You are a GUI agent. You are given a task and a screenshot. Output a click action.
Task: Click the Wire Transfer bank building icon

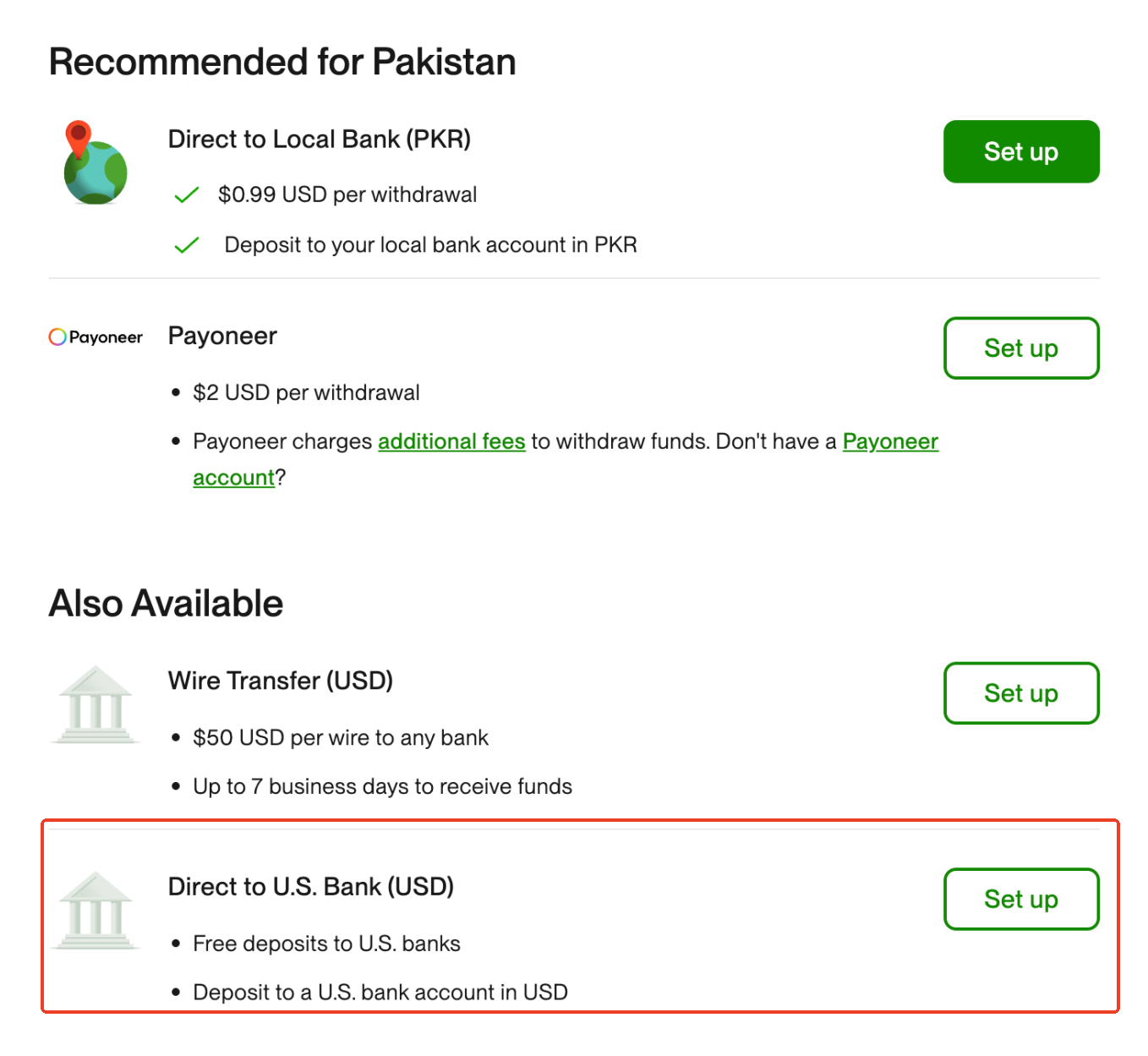pos(96,704)
